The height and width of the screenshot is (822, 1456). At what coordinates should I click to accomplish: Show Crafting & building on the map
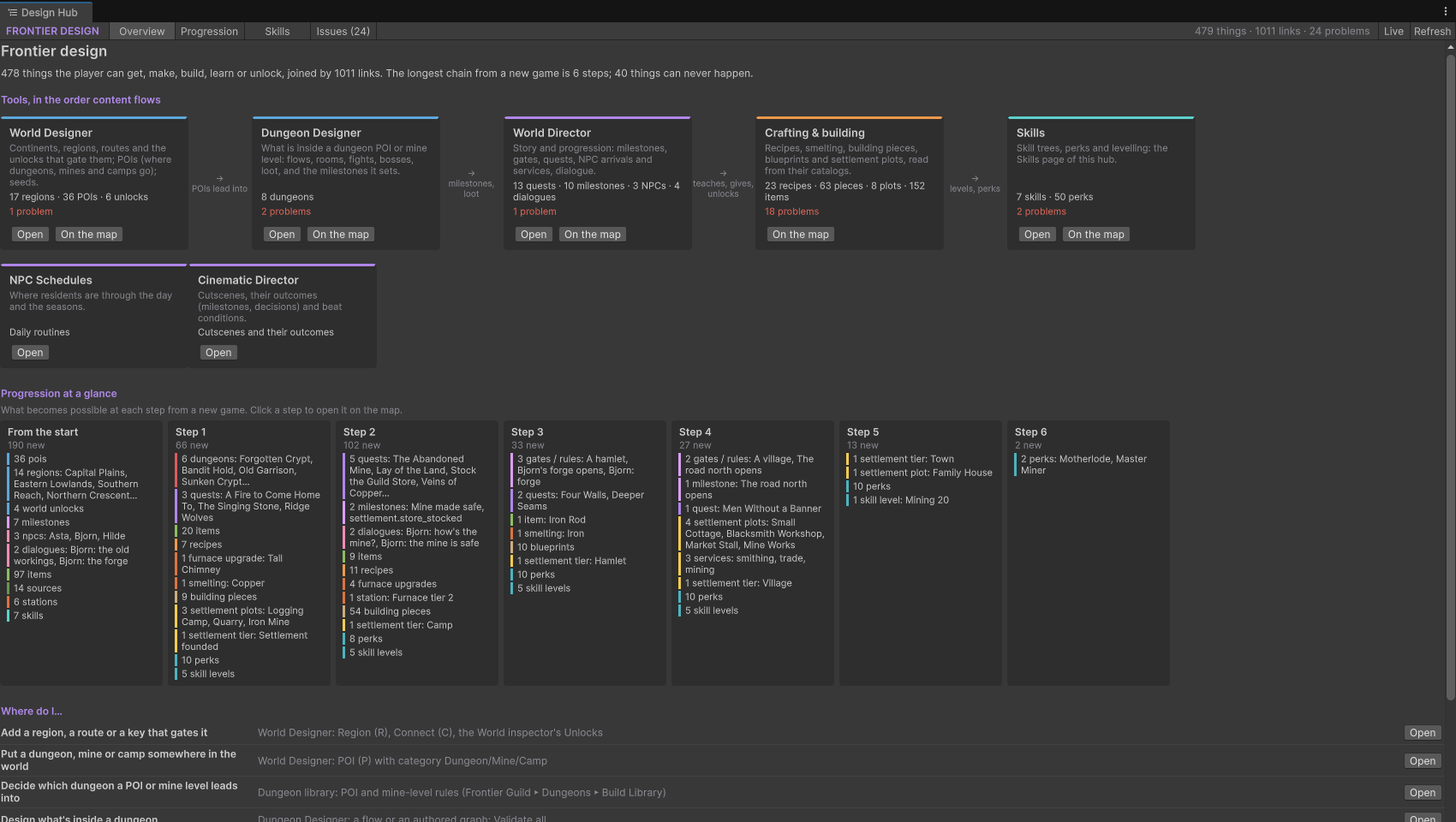coord(800,235)
